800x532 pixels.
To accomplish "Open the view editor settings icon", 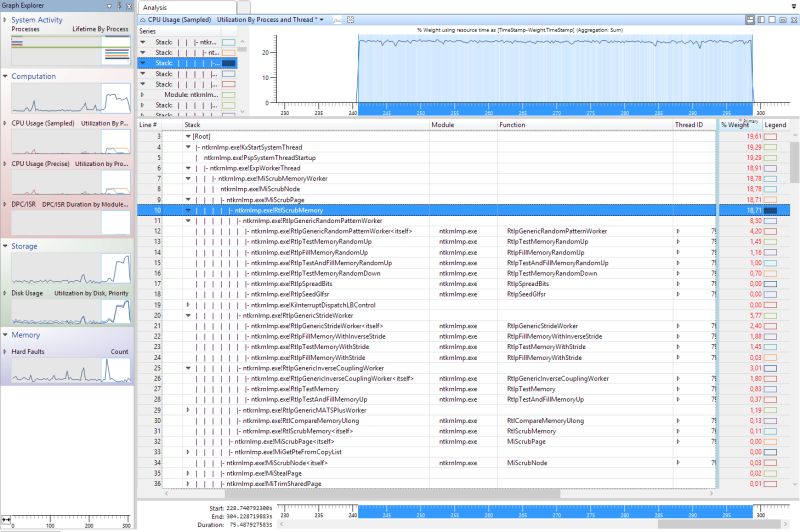I will coord(783,20).
